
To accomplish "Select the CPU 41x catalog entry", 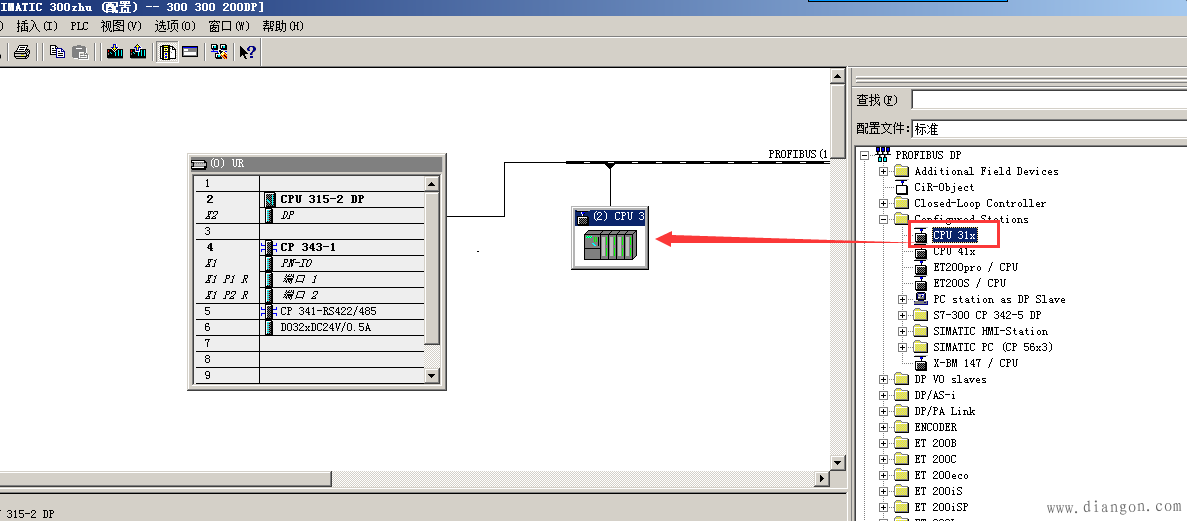I will (x=954, y=251).
